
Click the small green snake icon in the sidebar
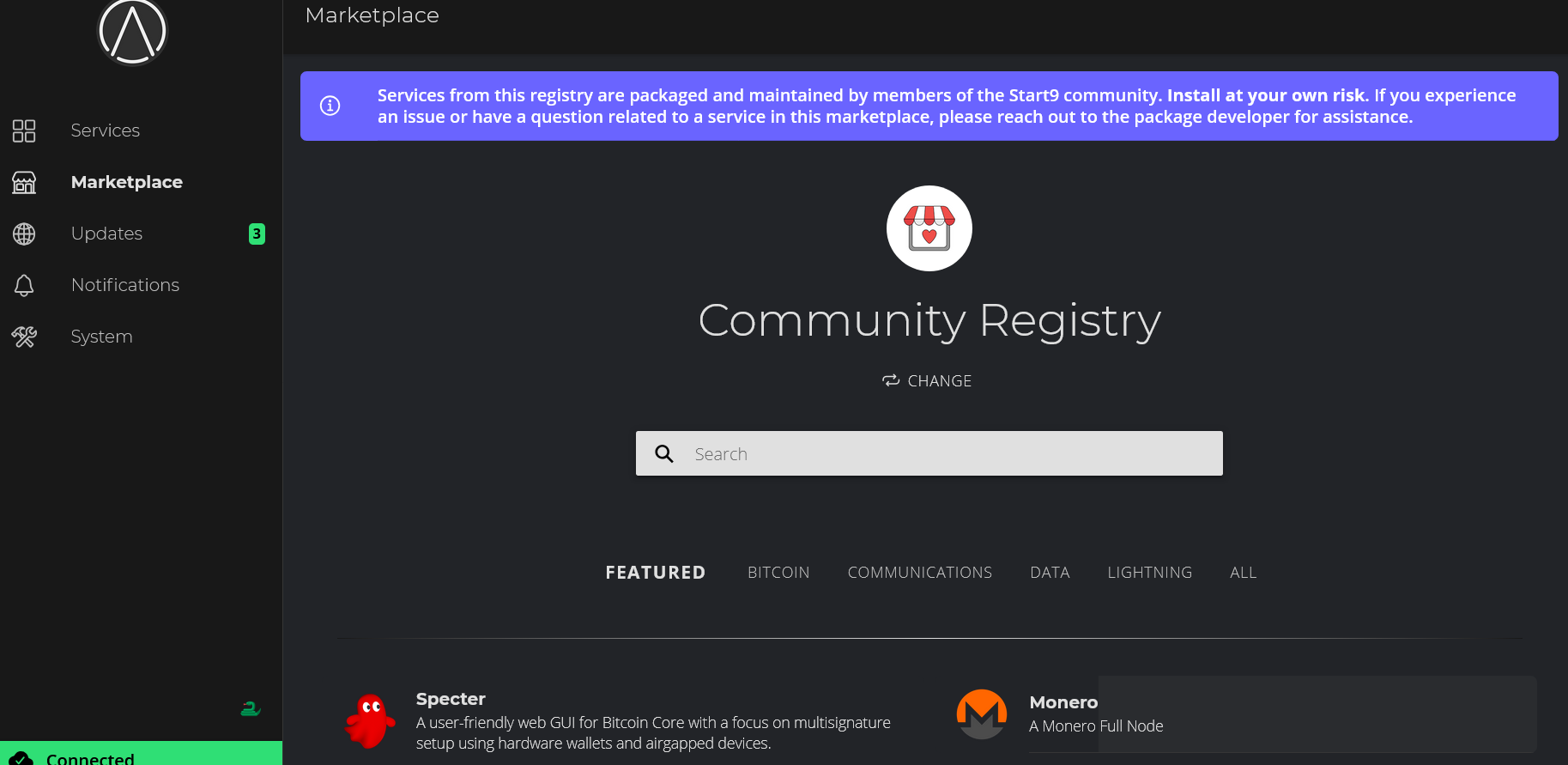pyautogui.click(x=251, y=708)
